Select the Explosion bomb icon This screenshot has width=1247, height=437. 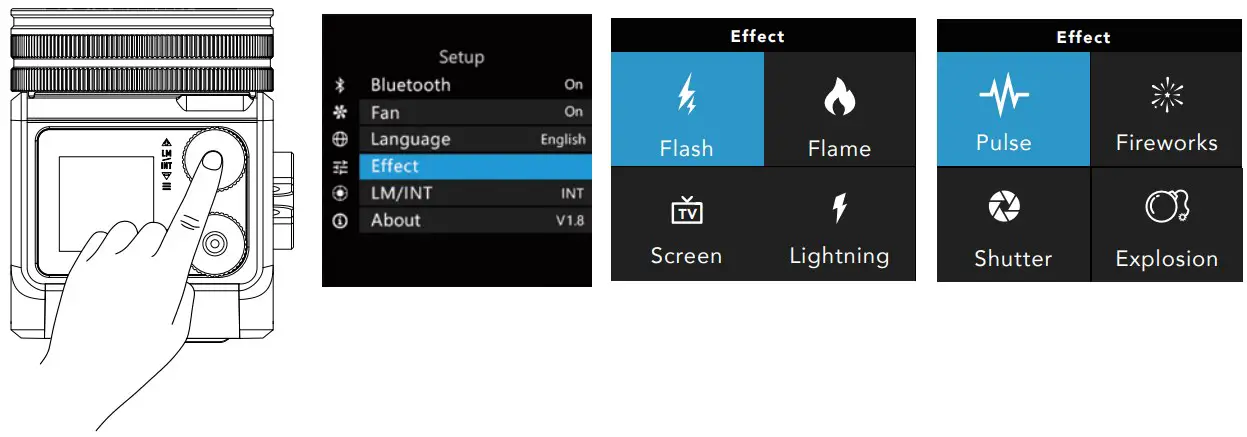point(1166,208)
